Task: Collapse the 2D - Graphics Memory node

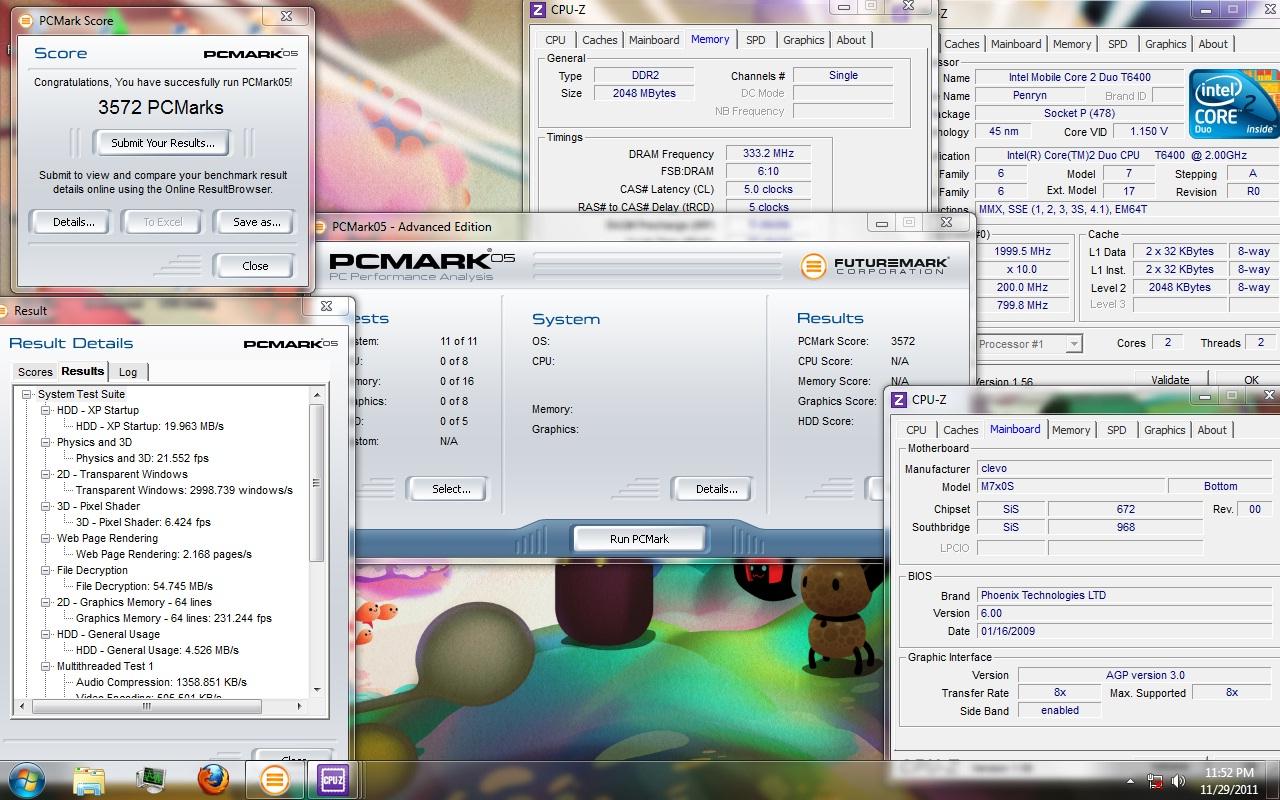Action: (x=46, y=602)
